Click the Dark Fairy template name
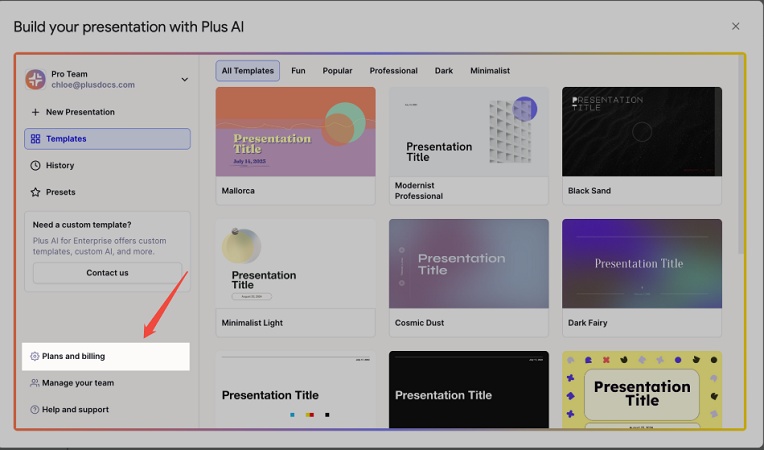Screen dimensions: 764x450 pyautogui.click(x=587, y=323)
